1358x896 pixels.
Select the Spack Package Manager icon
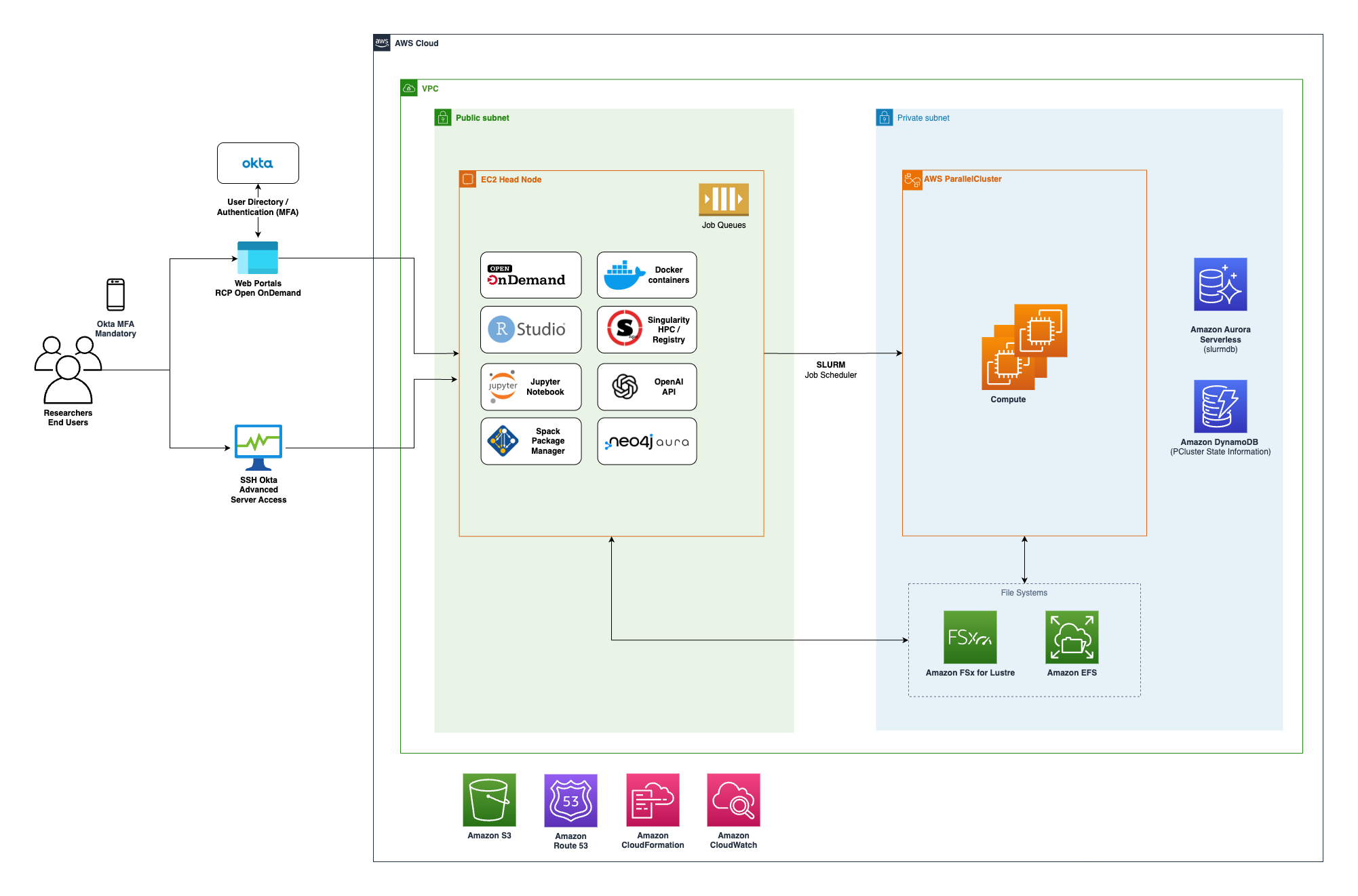(x=502, y=441)
